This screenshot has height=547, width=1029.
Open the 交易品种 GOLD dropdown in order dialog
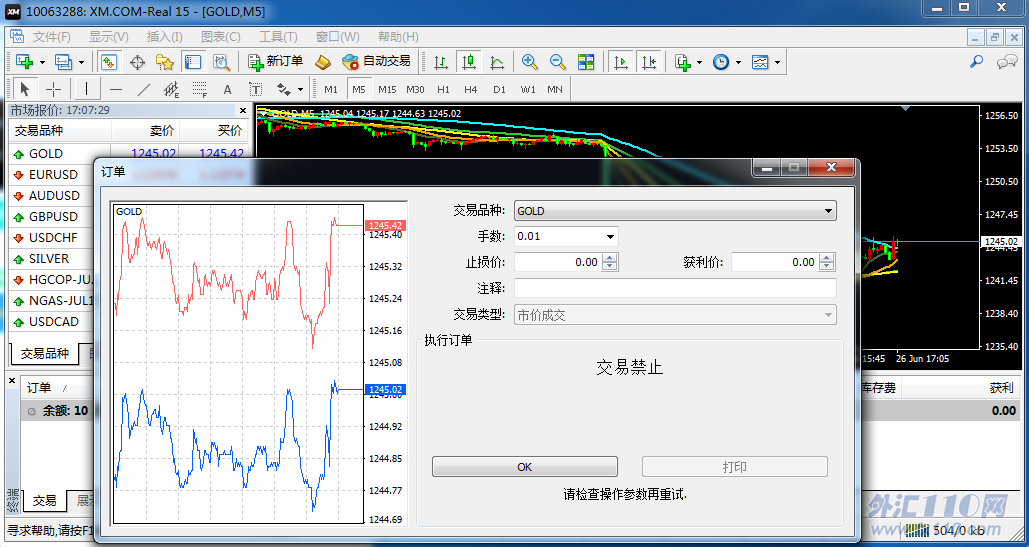(675, 211)
